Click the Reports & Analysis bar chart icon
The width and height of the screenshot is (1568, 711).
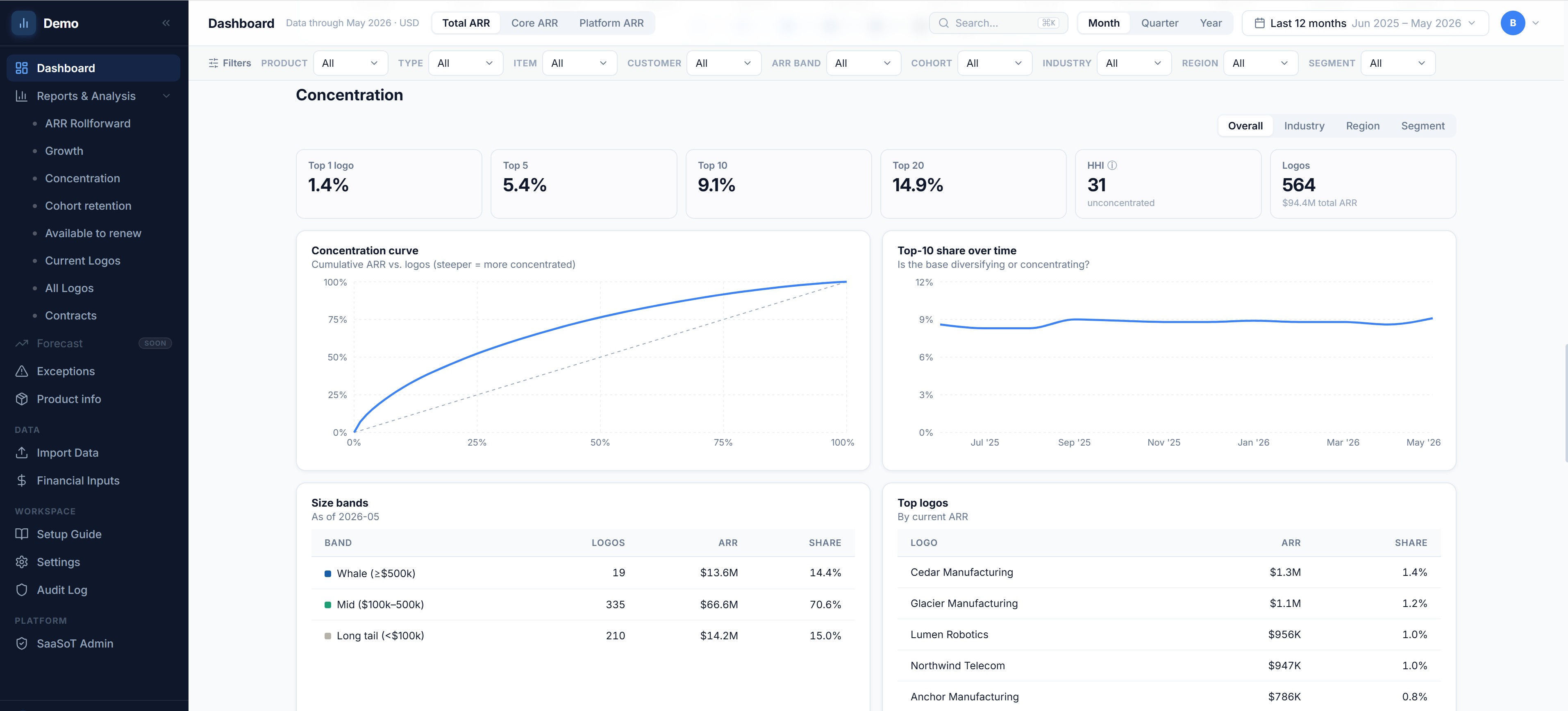pos(22,96)
